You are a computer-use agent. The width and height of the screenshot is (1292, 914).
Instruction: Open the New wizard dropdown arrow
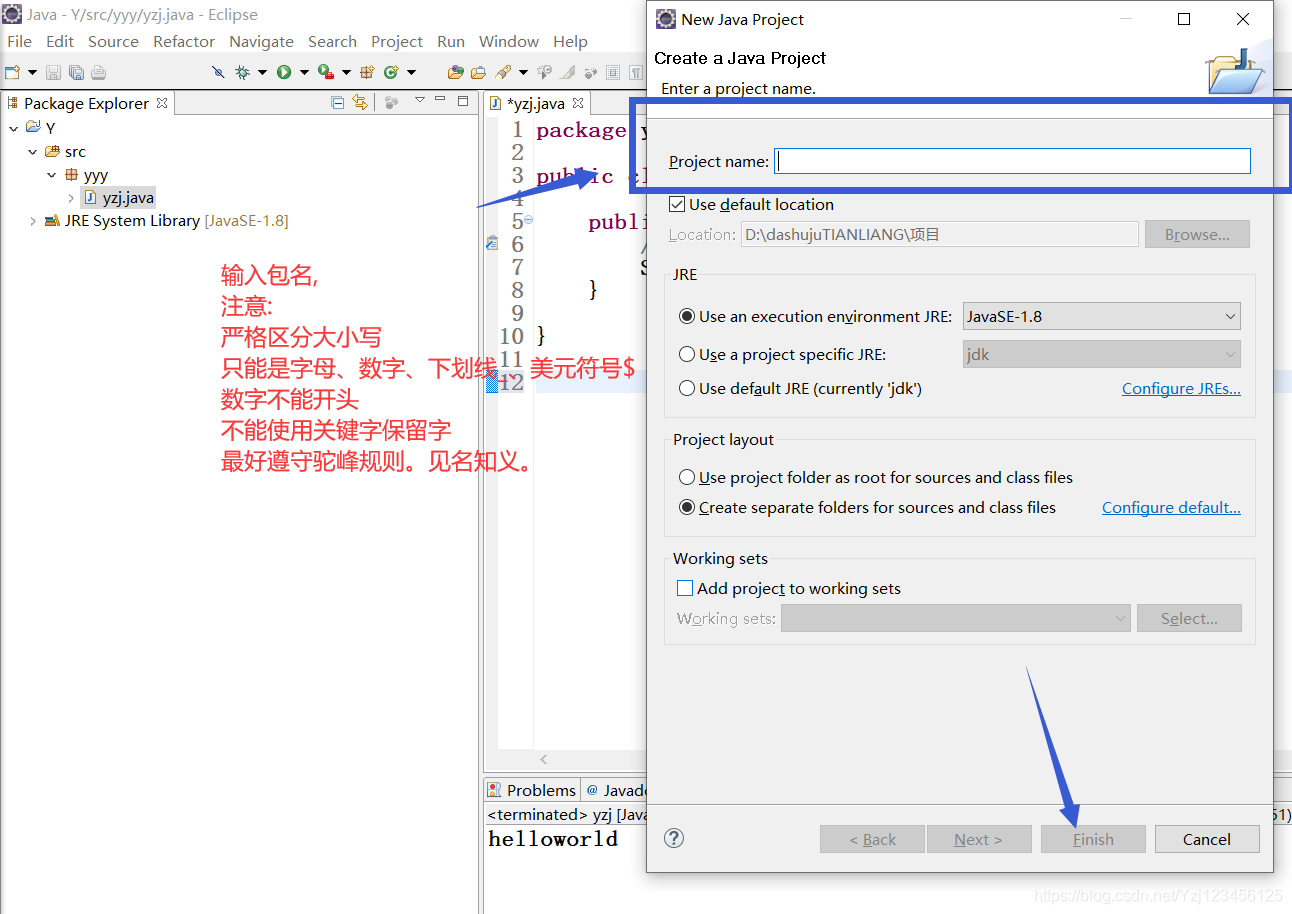tap(32, 72)
